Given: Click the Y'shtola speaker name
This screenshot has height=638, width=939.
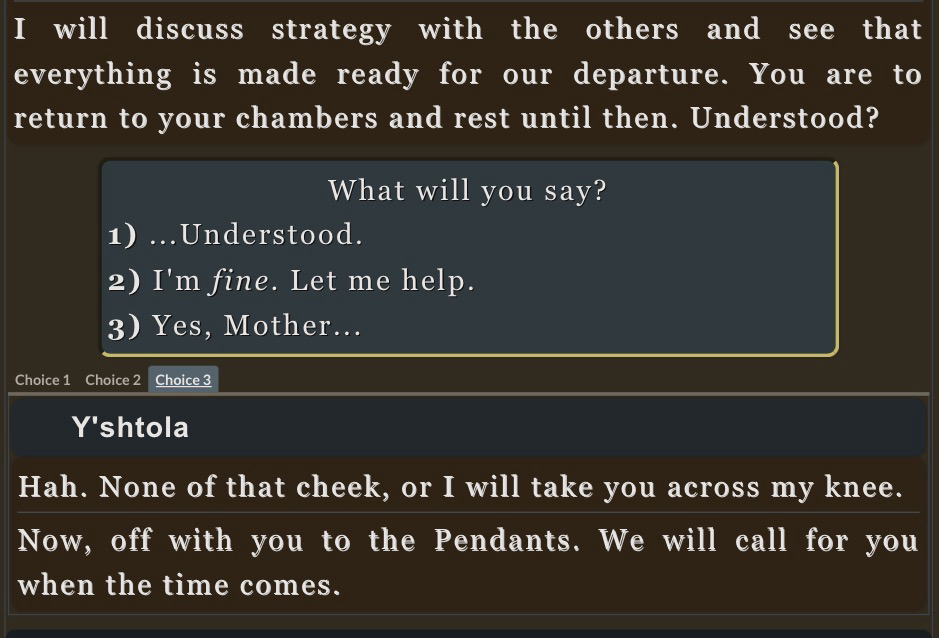Looking at the screenshot, I should click(x=130, y=428).
